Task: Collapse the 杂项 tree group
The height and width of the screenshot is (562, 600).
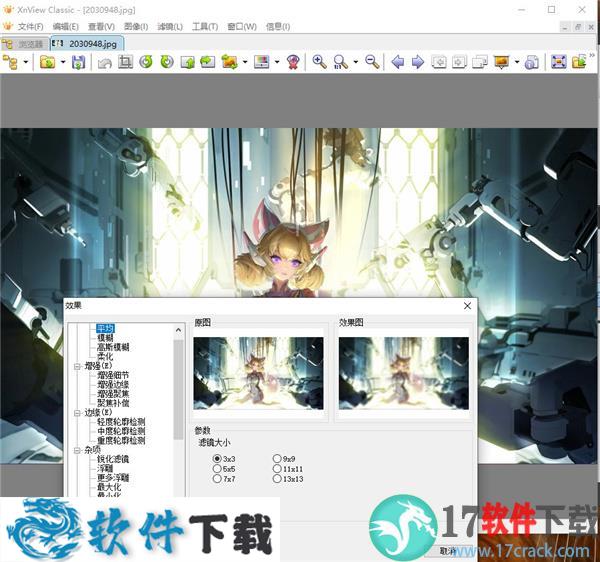Action: (77, 450)
